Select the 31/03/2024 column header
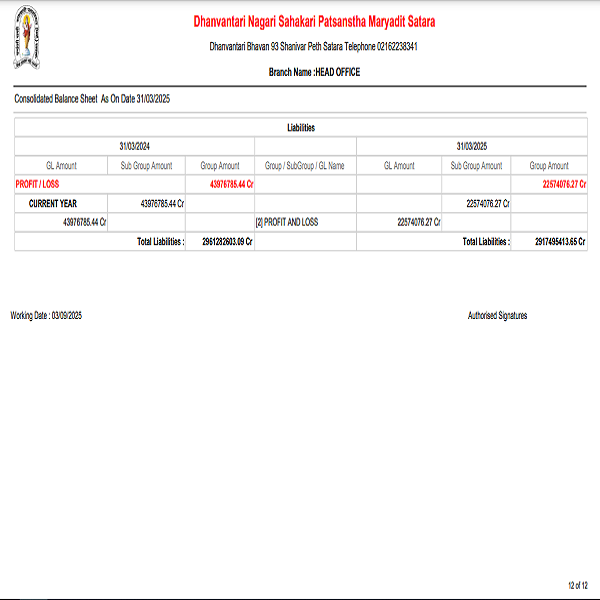The height and width of the screenshot is (600, 600). 134,146
